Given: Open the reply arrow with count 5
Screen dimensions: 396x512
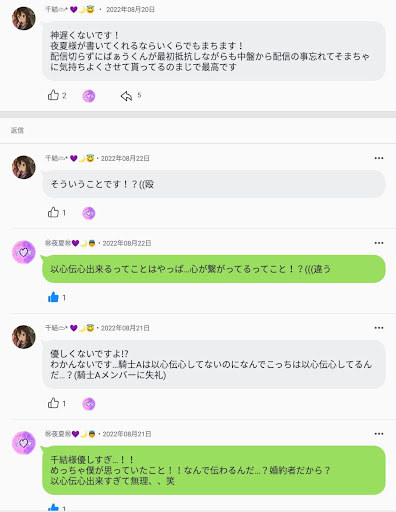Looking at the screenshot, I should pos(126,96).
